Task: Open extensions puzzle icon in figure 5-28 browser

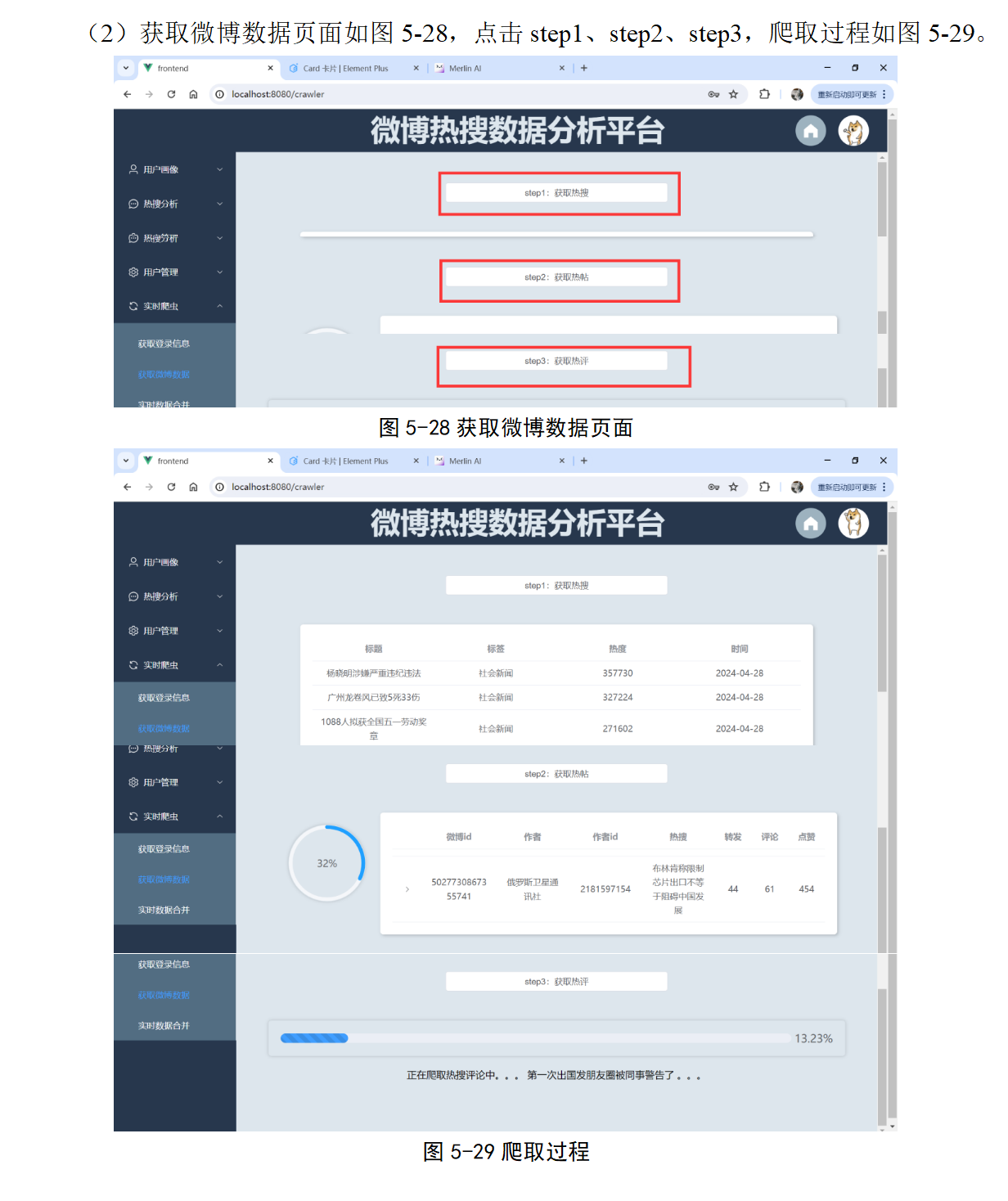Action: coord(764,94)
